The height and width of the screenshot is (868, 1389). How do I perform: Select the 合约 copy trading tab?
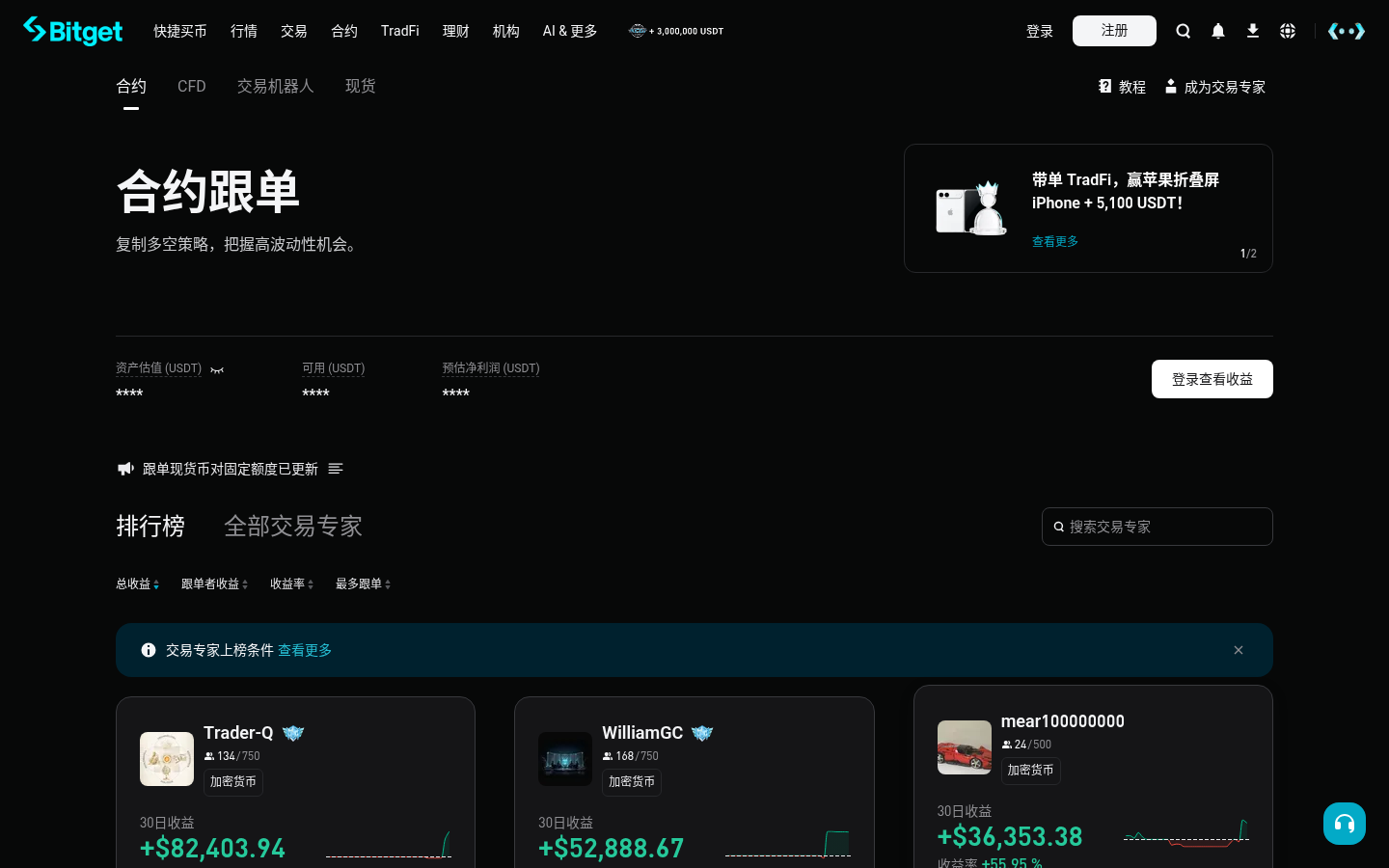tap(131, 86)
